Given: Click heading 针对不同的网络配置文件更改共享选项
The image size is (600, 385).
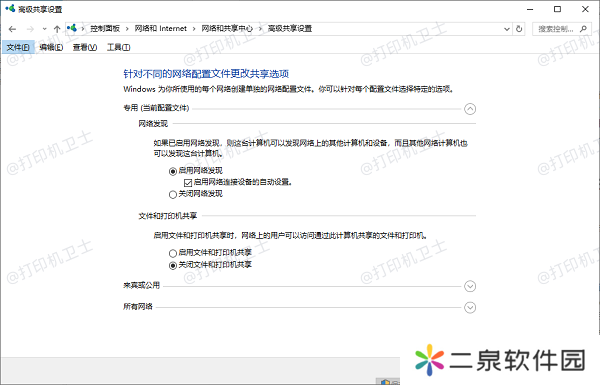Looking at the screenshot, I should [x=206, y=73].
